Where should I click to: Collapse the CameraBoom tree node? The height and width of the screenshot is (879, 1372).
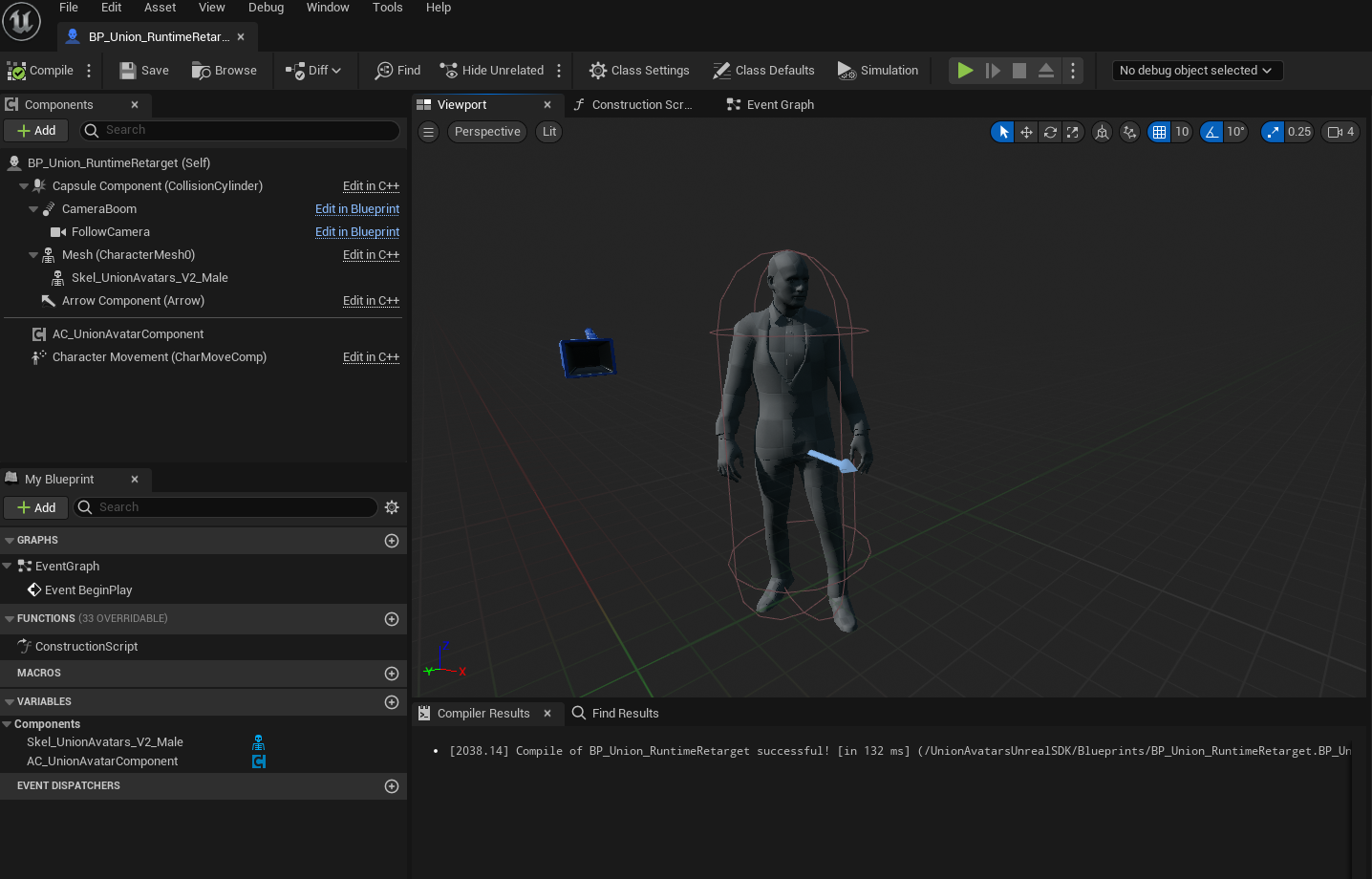tap(33, 209)
